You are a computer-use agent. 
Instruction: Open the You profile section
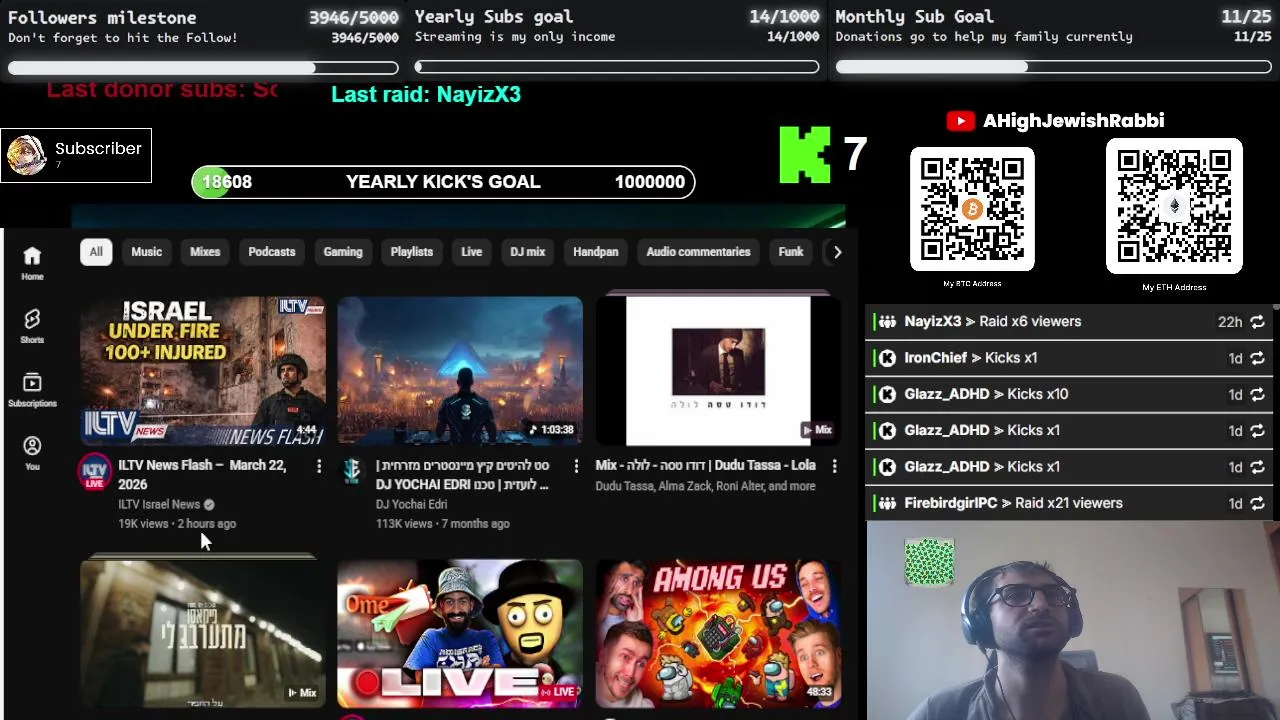click(32, 452)
